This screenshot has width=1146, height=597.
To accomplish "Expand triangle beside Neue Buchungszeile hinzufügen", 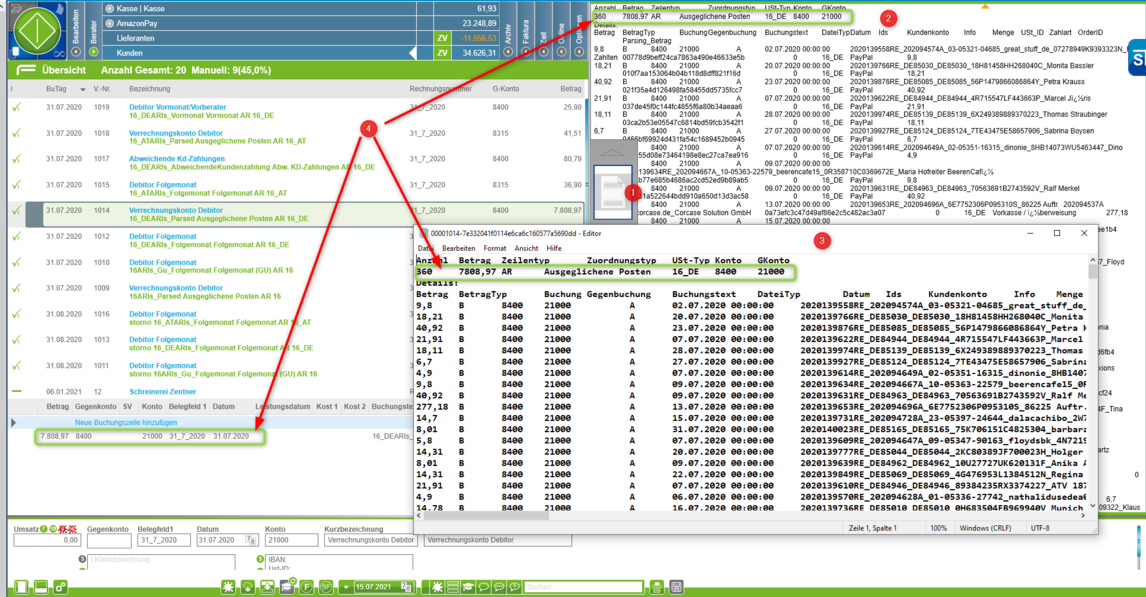I will click(x=13, y=422).
